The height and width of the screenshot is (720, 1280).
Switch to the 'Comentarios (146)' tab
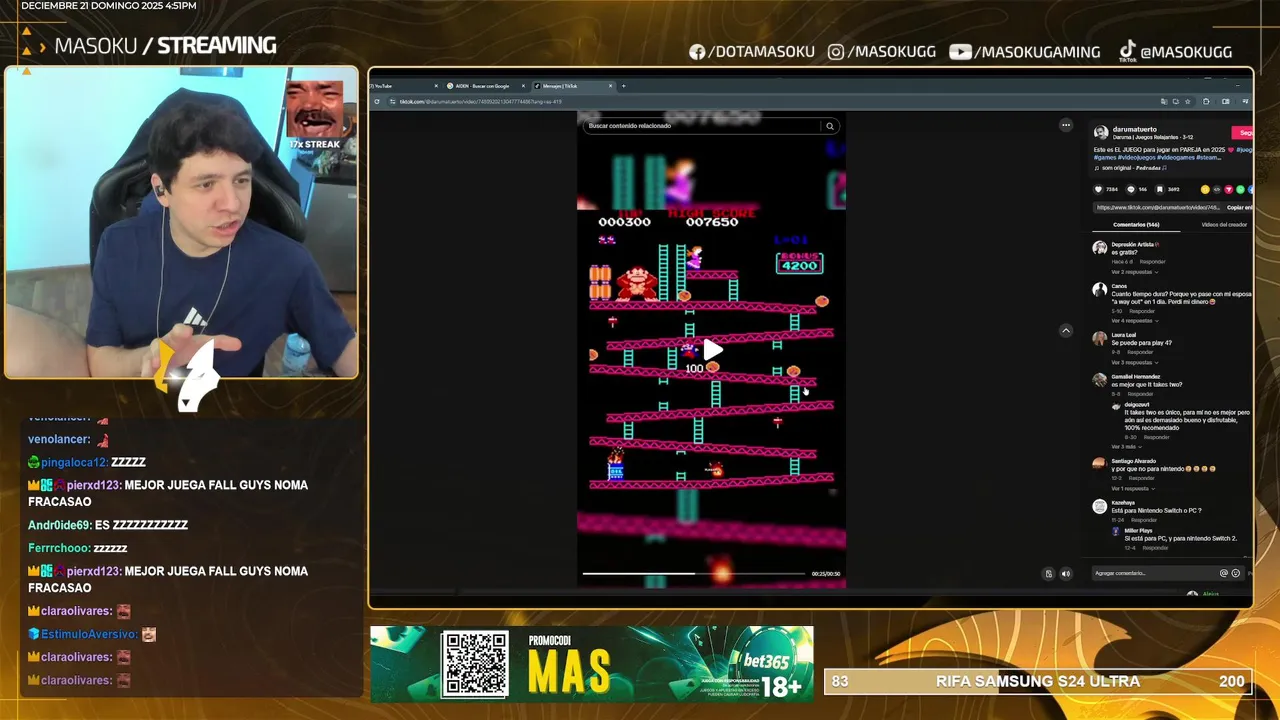[x=1136, y=225]
